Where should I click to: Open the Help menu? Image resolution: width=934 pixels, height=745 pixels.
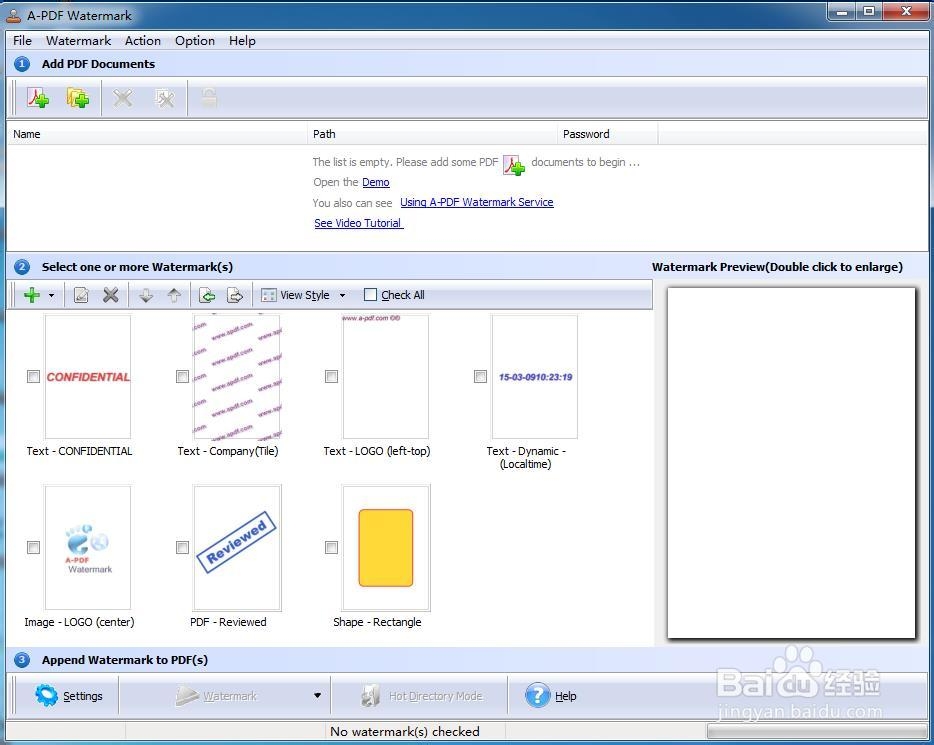(242, 40)
